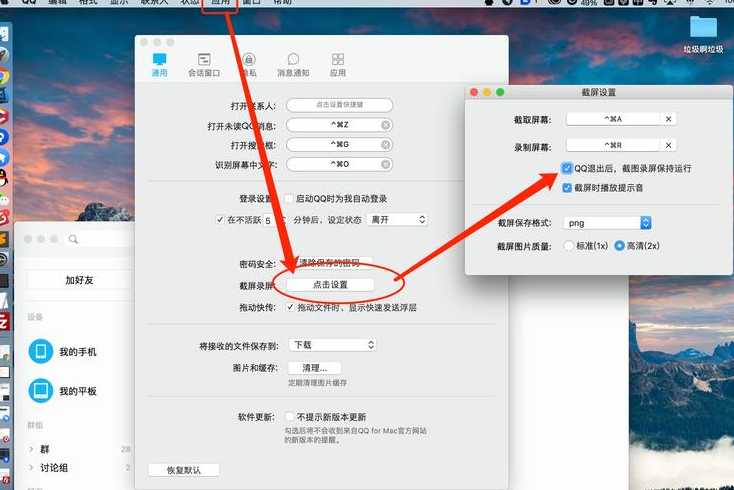
Task: Click the 识别屏幕中文字 shortcut field
Action: coord(339,164)
